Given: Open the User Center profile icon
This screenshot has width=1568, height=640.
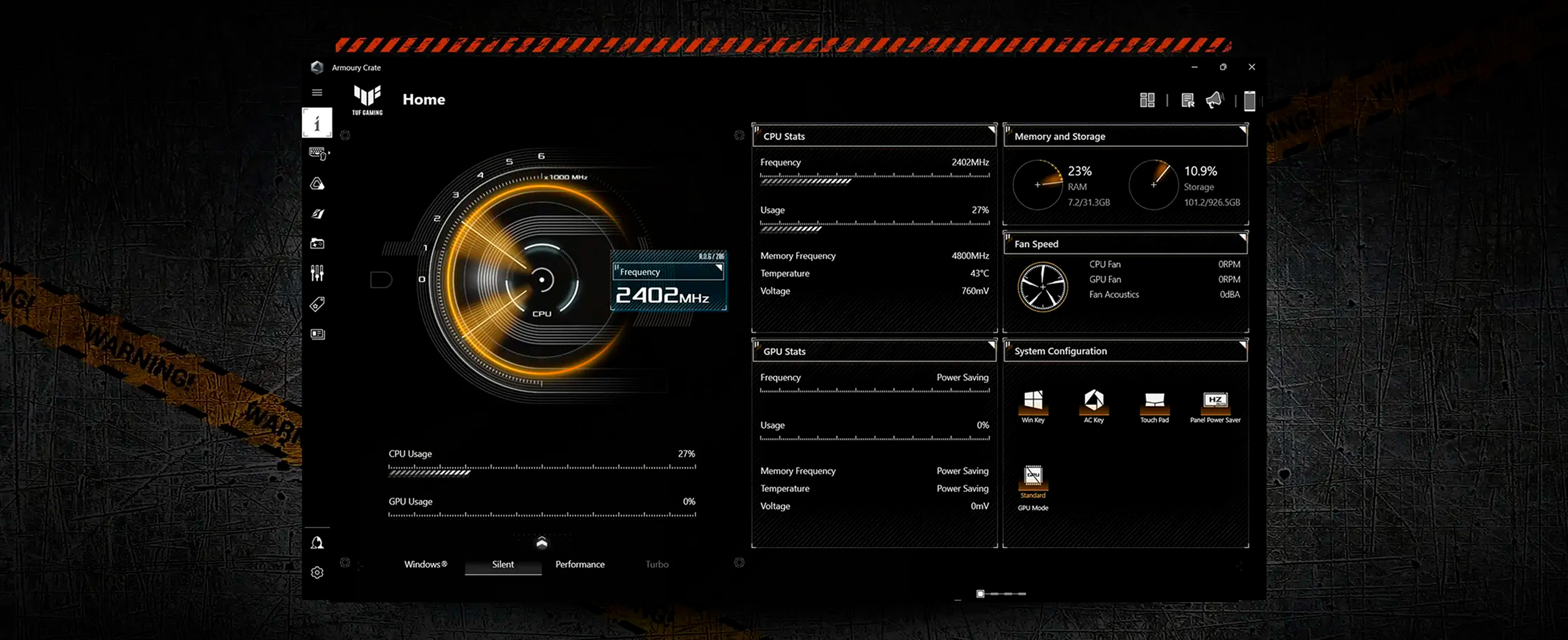Looking at the screenshot, I should 317,543.
